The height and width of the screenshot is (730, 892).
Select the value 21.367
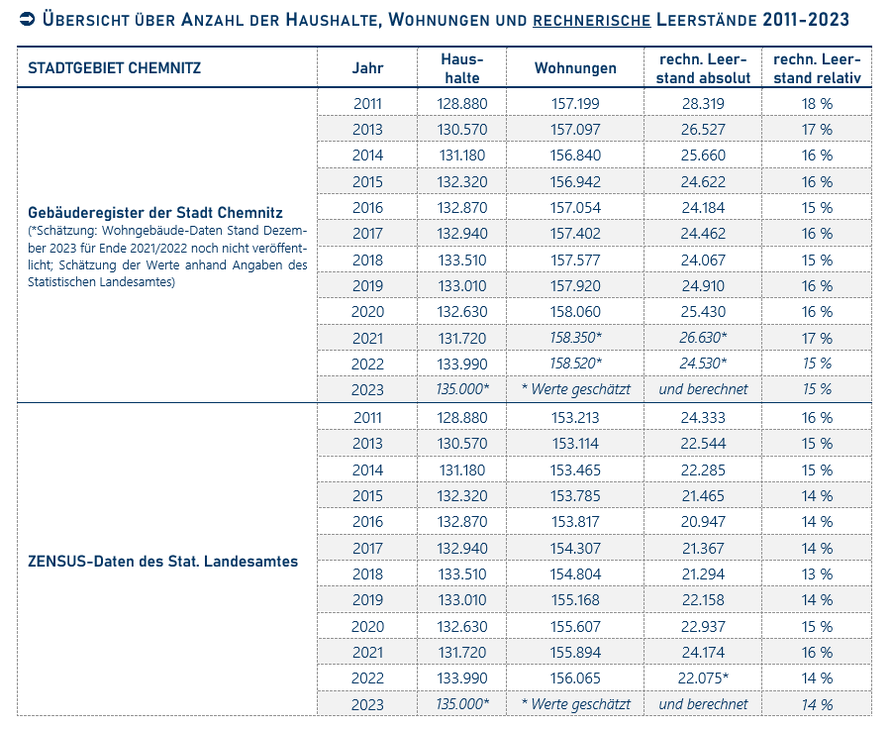pyautogui.click(x=703, y=548)
